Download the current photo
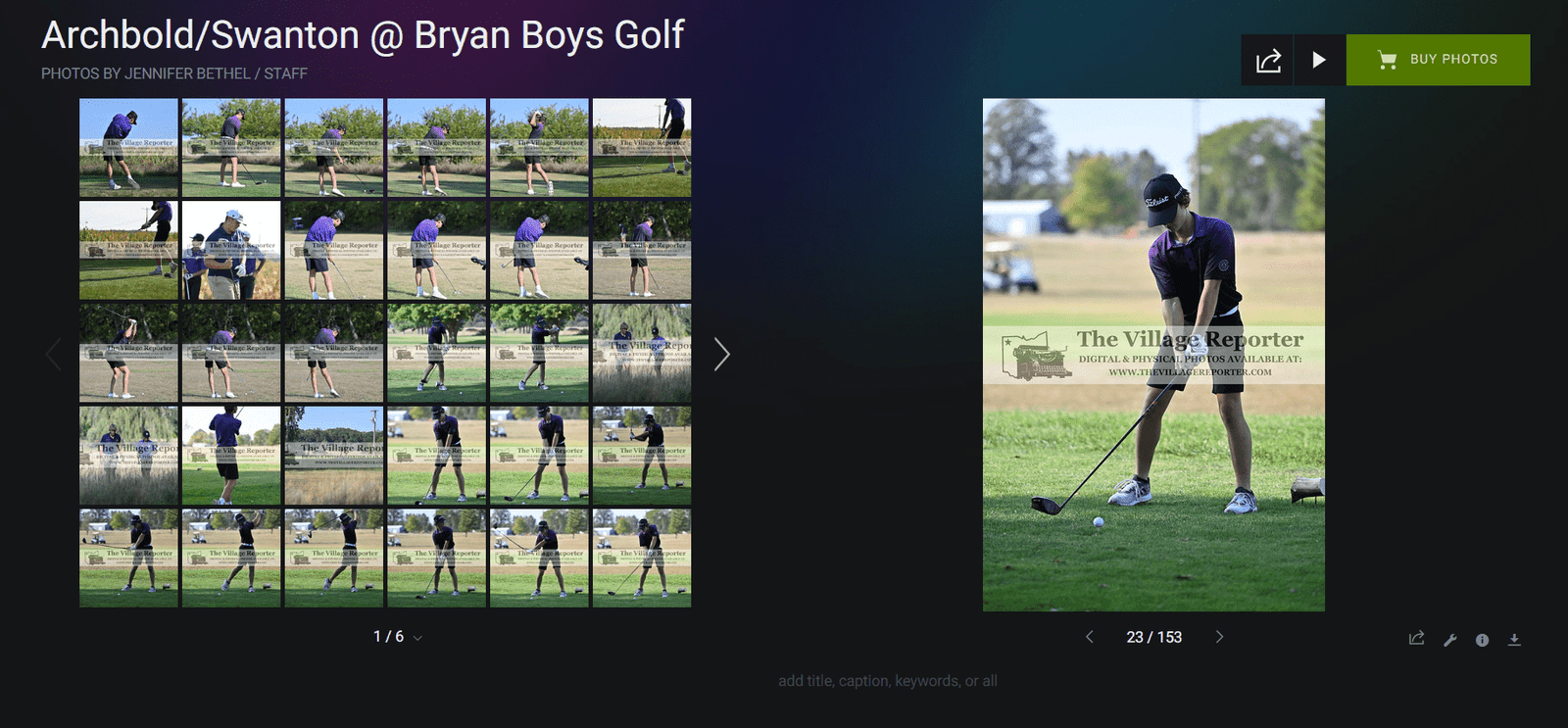 click(x=1514, y=640)
